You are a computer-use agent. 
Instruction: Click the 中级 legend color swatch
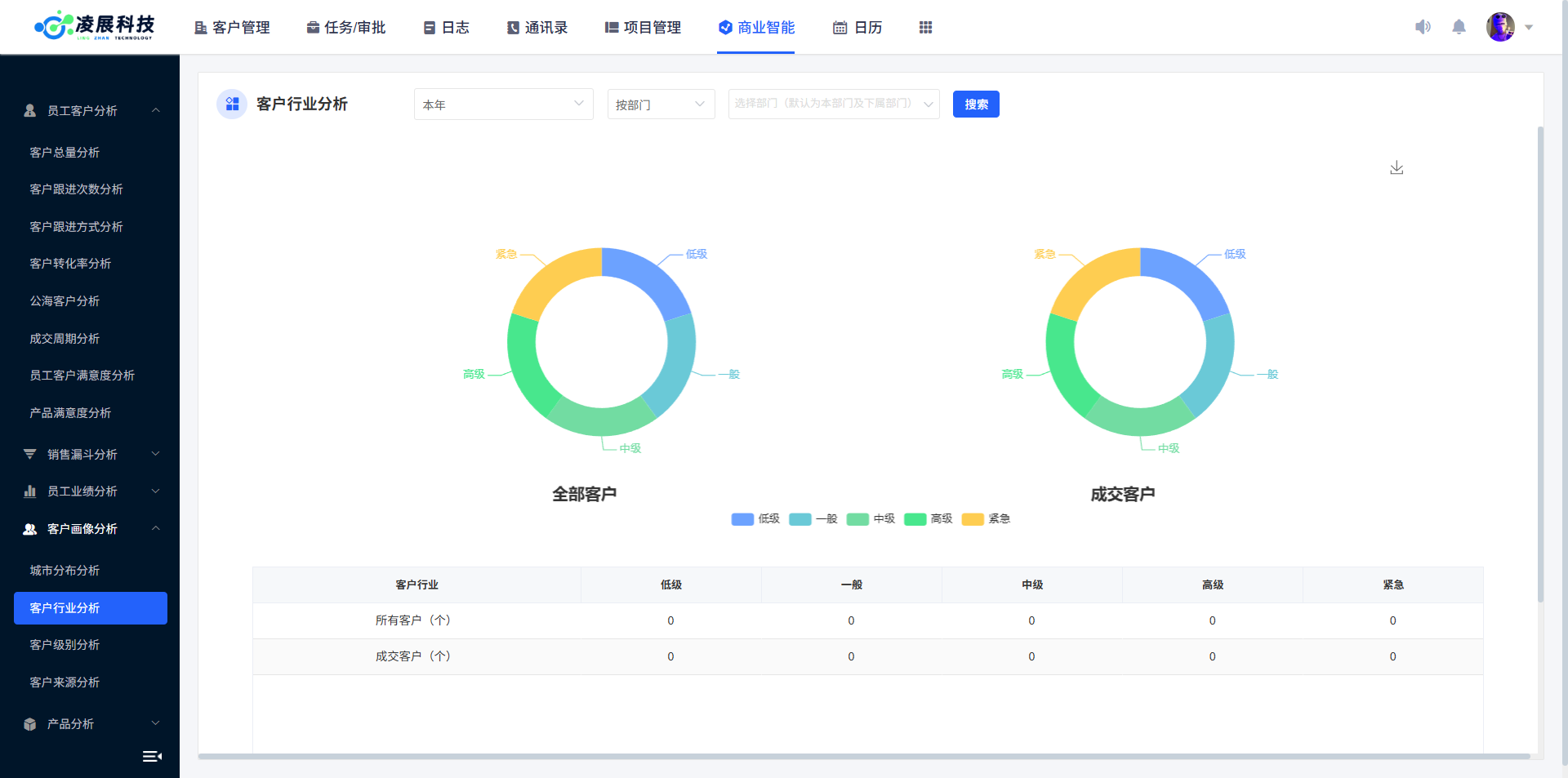click(857, 519)
